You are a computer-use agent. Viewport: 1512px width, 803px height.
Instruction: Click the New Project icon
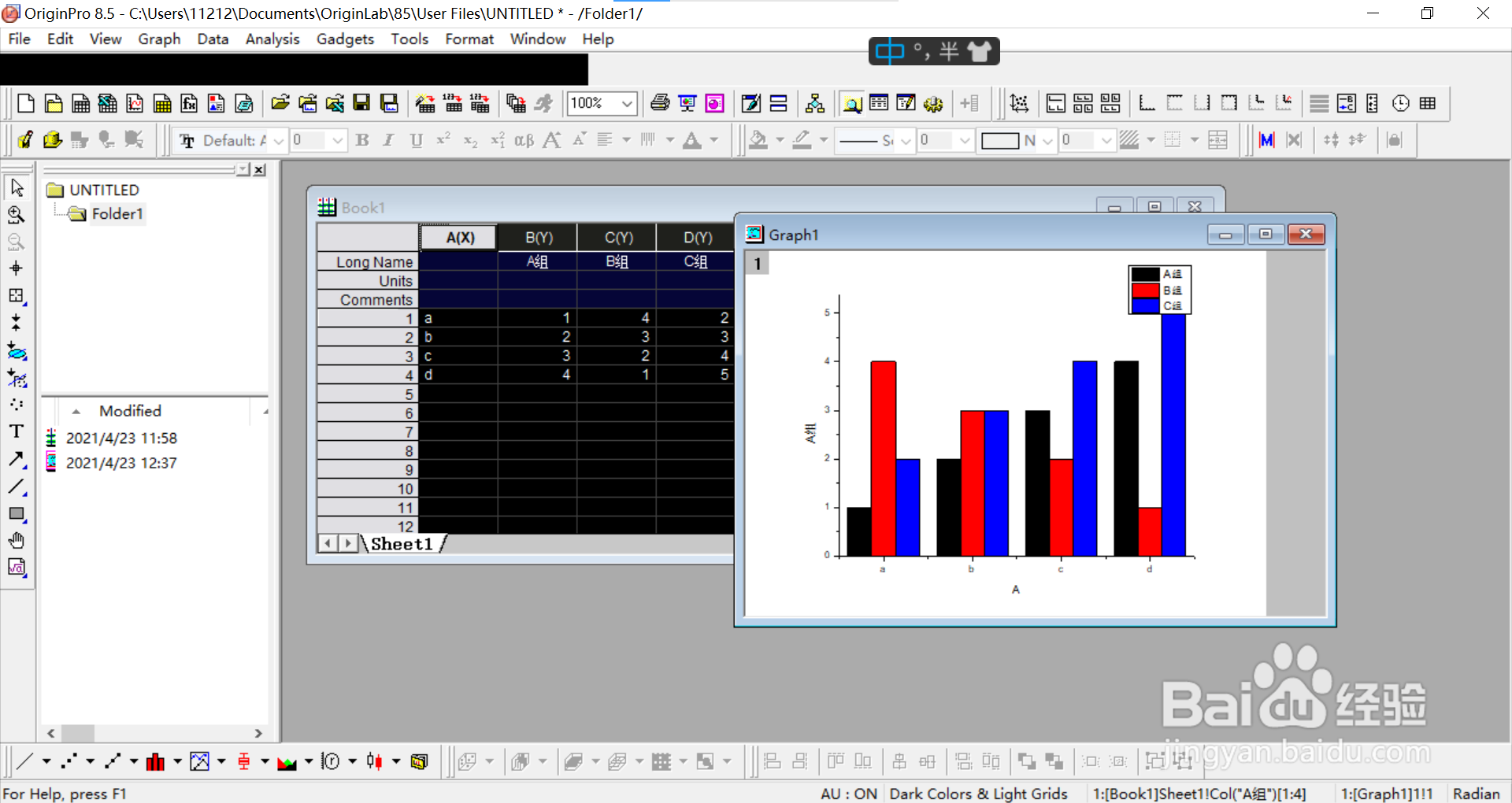coord(26,103)
